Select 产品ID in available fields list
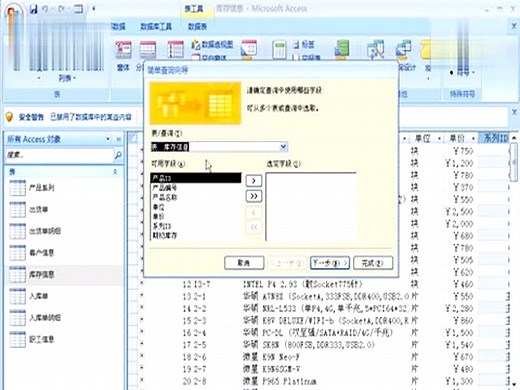The image size is (520, 390). pos(196,178)
